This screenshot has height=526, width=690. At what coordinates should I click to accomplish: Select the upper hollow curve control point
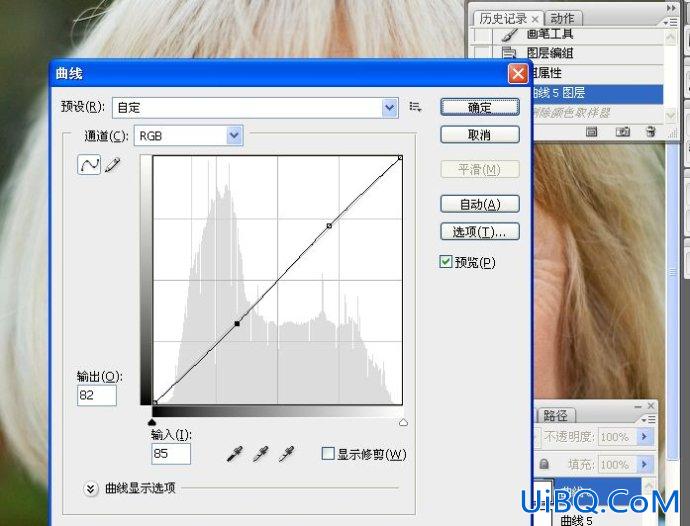pos(329,226)
